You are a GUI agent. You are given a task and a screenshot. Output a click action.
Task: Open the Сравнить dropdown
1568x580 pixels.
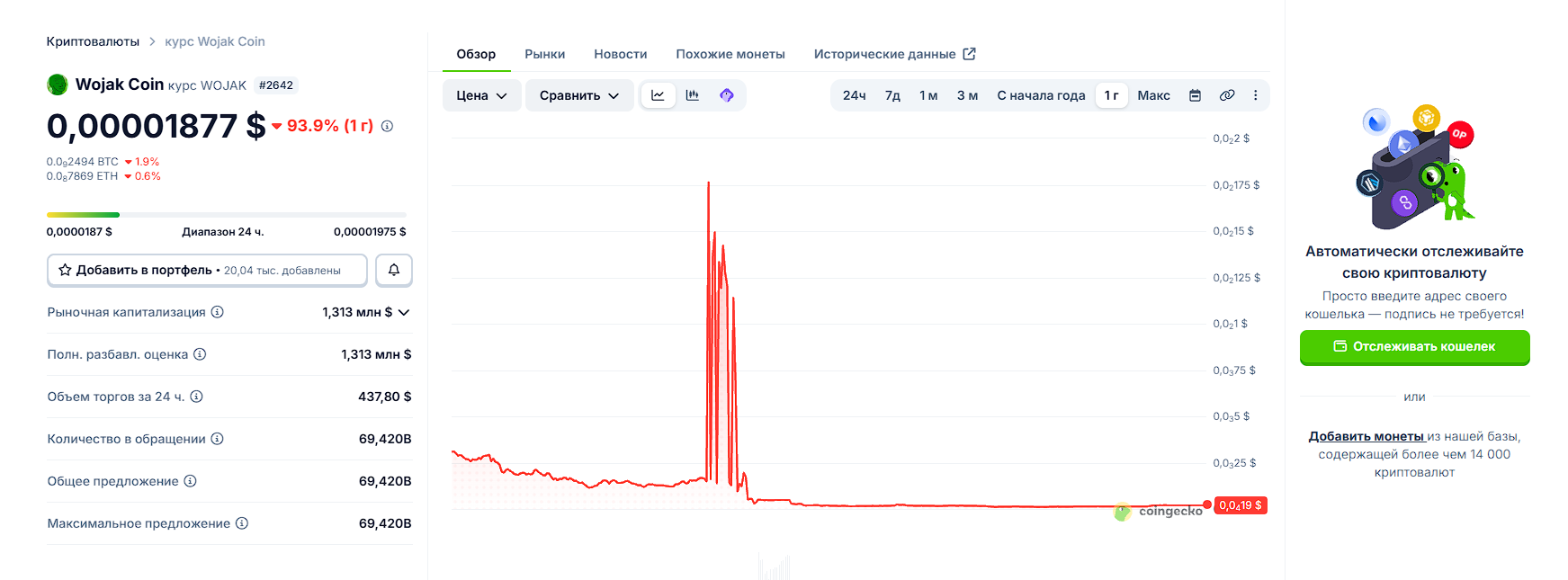click(x=579, y=95)
